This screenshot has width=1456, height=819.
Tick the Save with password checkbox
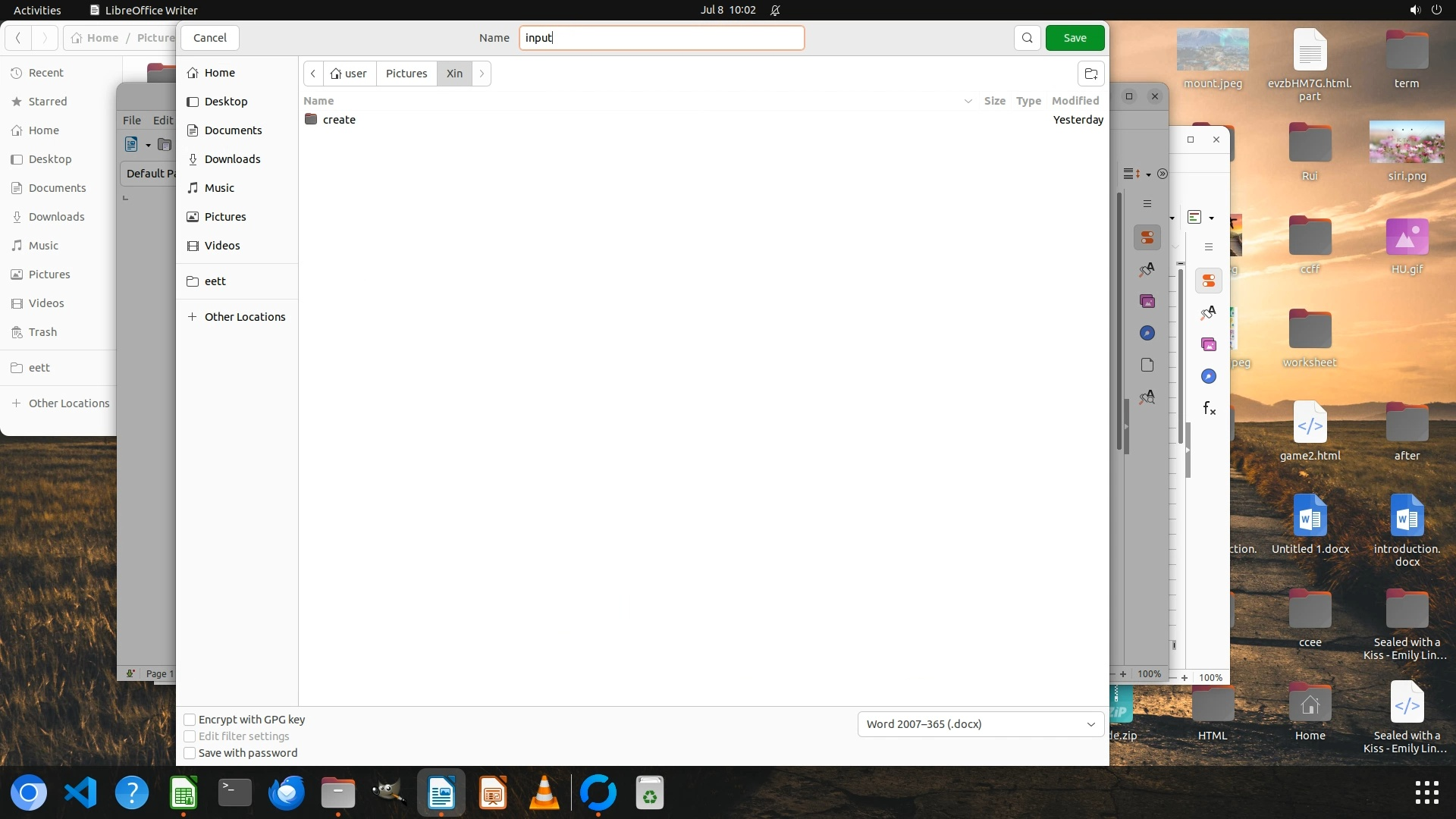[190, 753]
